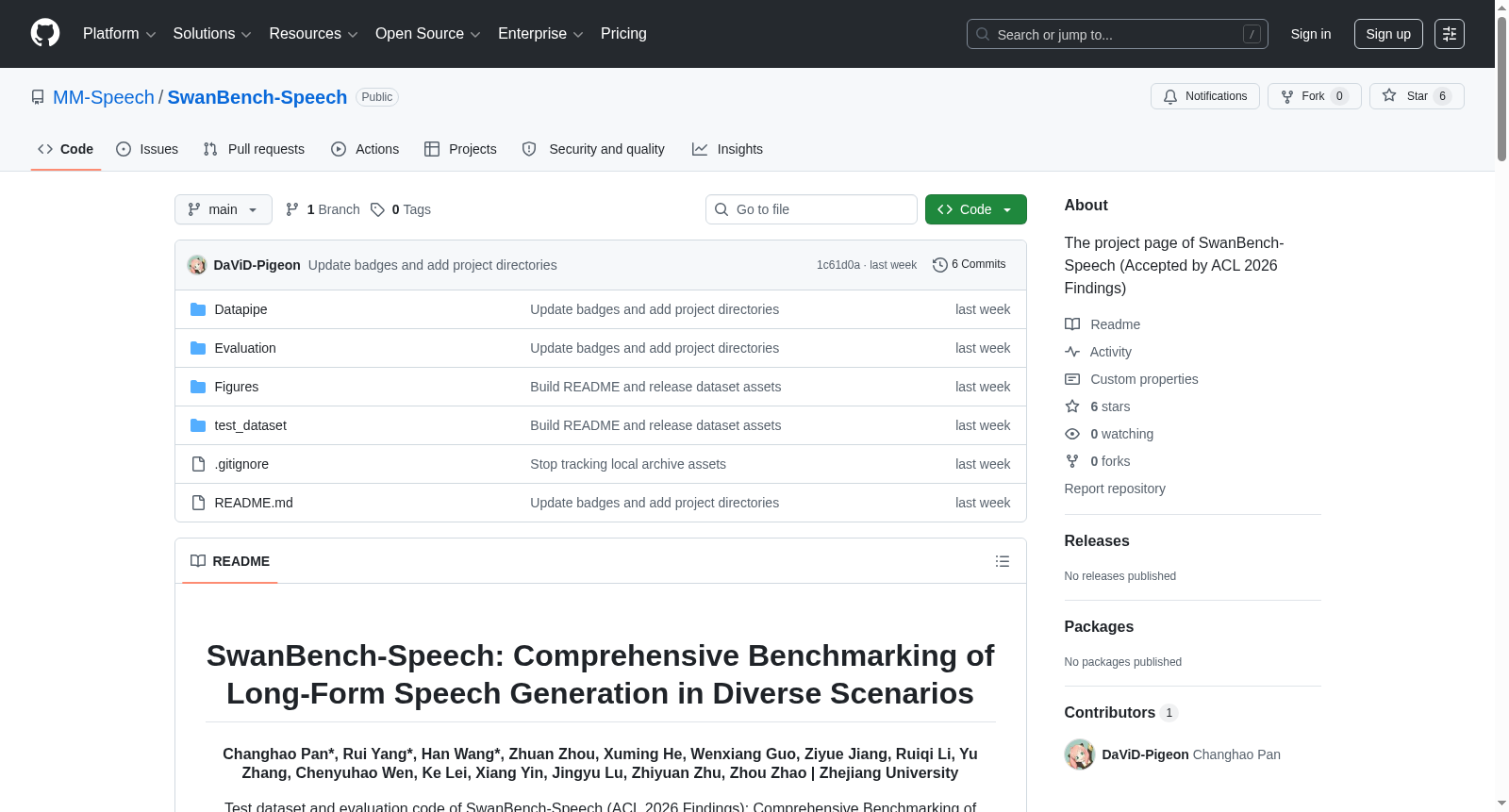Fork the repository using Fork button
This screenshot has height=812, width=1509.
coord(1315,96)
